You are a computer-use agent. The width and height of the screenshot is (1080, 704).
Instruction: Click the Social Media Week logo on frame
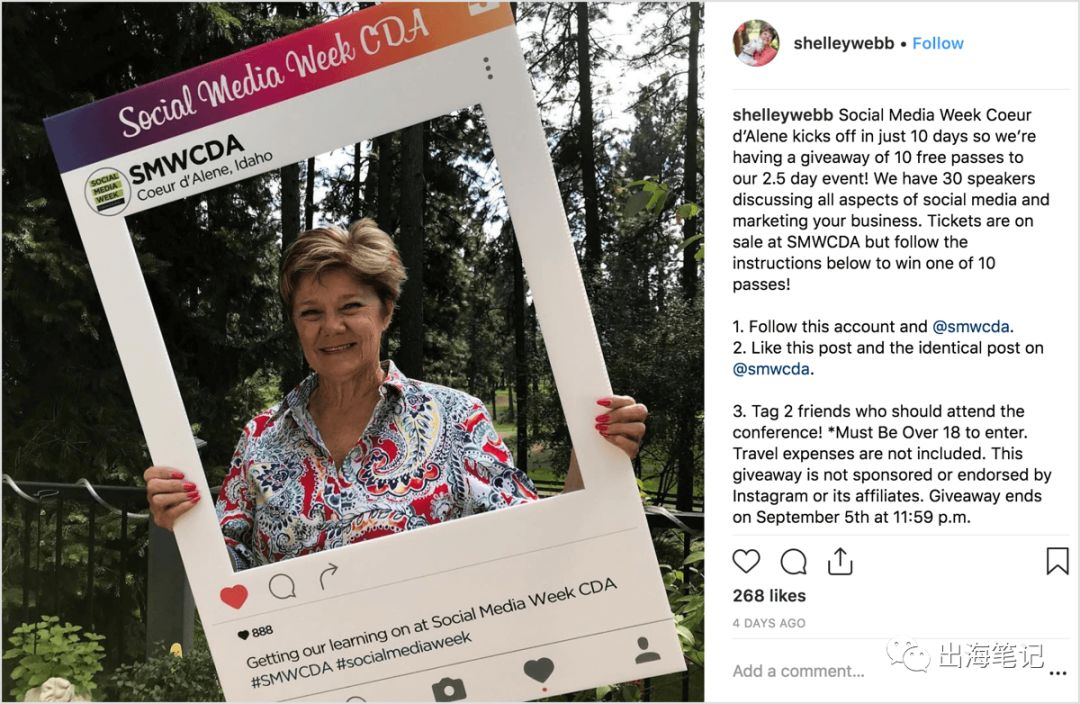tap(107, 190)
